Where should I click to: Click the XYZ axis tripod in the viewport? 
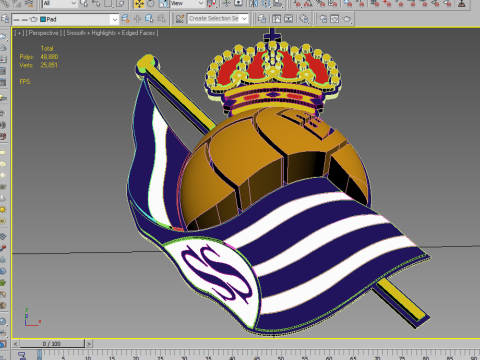coord(32,317)
